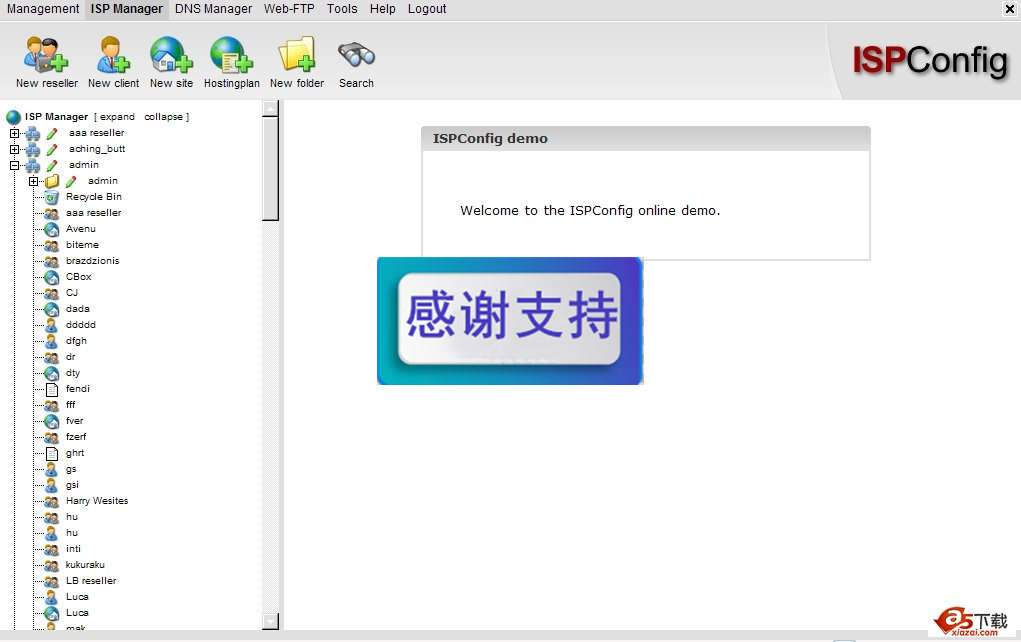Expand the aaa reseller tree node
This screenshot has width=1021, height=642.
click(14, 133)
